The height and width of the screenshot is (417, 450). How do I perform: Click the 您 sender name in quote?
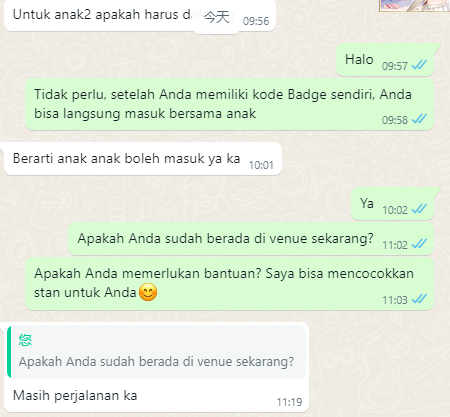pyautogui.click(x=25, y=340)
